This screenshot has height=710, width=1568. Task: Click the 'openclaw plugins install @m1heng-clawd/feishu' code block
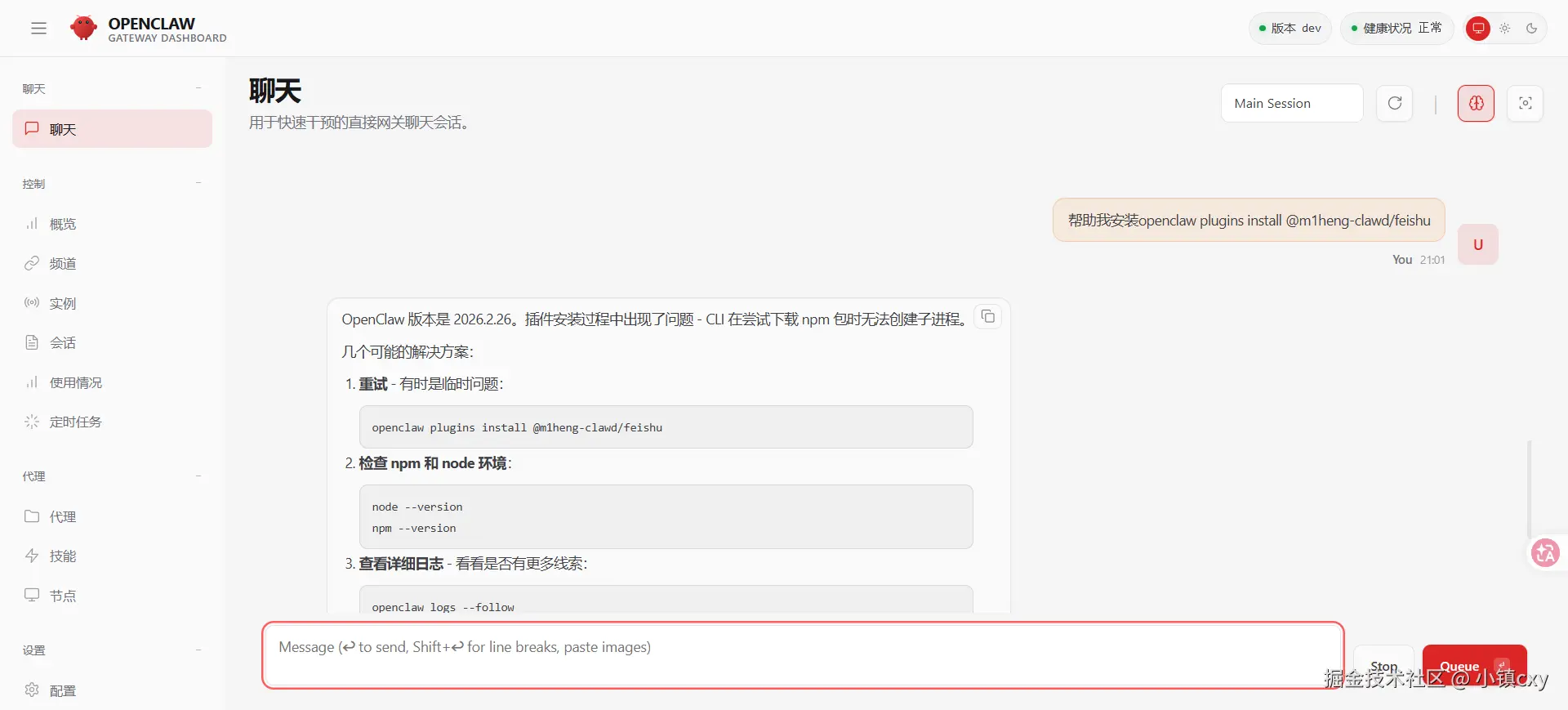point(666,427)
